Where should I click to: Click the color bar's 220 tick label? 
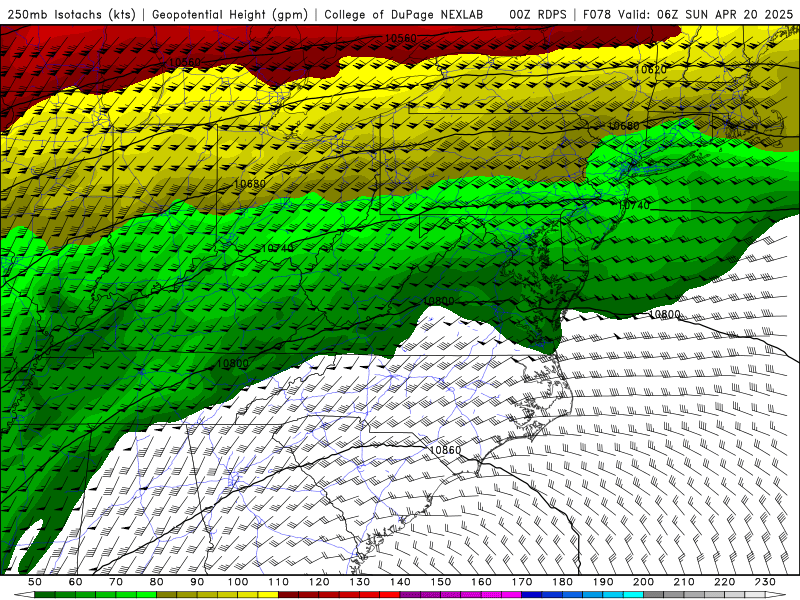[x=725, y=582]
